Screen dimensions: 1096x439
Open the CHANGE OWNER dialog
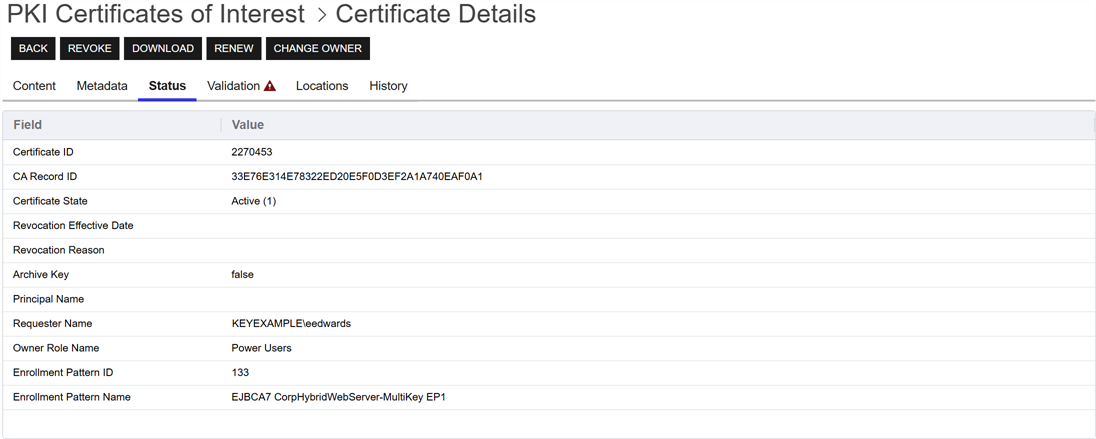[318, 48]
